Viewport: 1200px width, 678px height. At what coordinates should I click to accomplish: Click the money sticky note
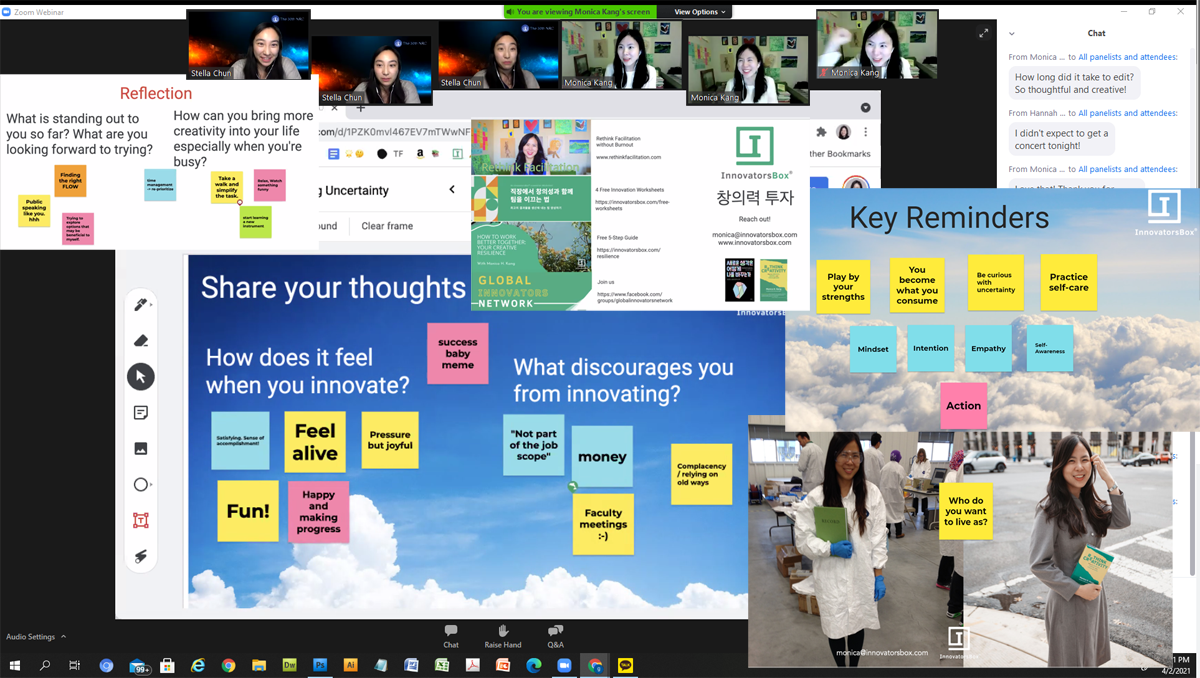[x=602, y=457]
